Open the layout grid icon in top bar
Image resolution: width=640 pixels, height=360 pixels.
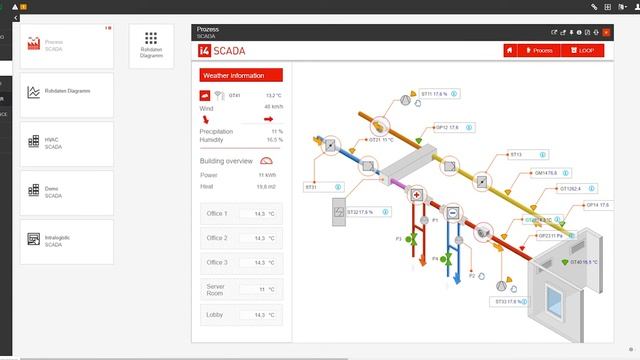(608, 7)
